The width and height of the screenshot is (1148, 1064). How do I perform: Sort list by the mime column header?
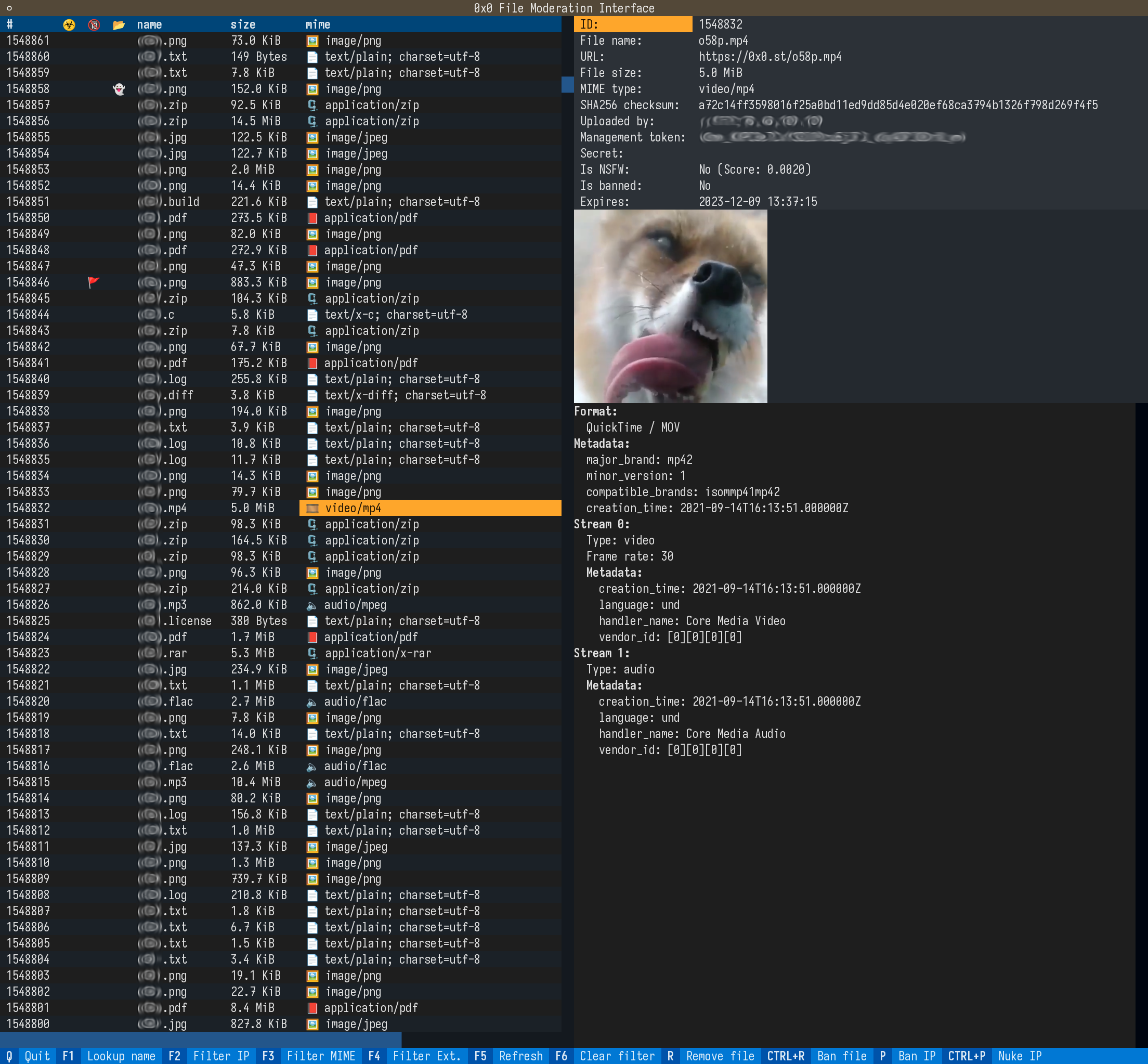(318, 25)
